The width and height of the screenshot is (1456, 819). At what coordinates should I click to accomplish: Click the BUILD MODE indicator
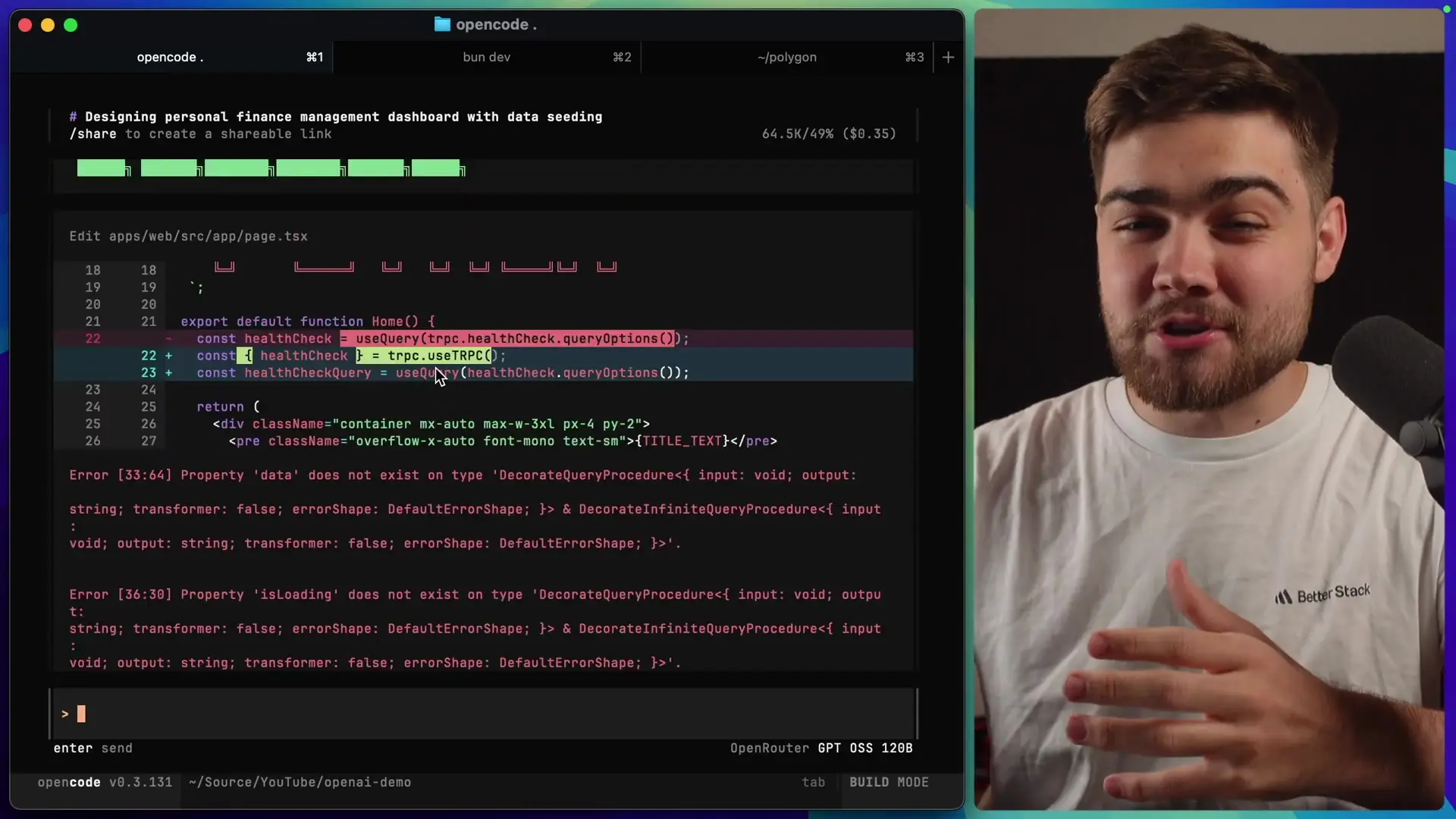pyautogui.click(x=889, y=782)
